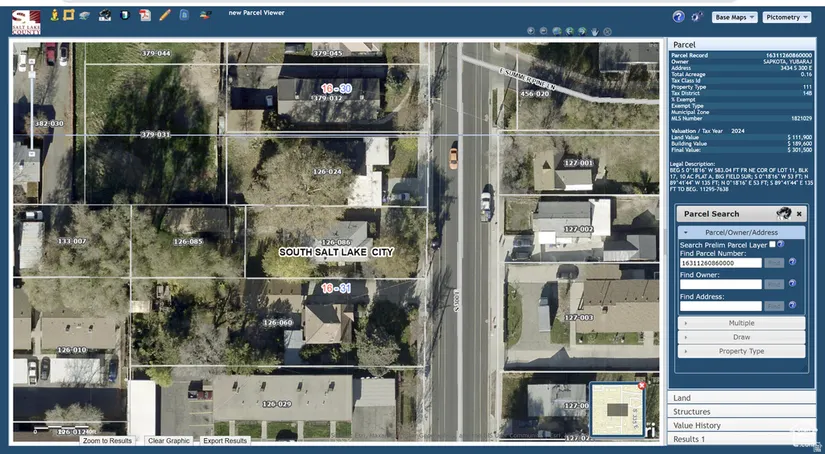The image size is (825, 454).
Task: Expand the Multiple search section
Action: click(741, 323)
